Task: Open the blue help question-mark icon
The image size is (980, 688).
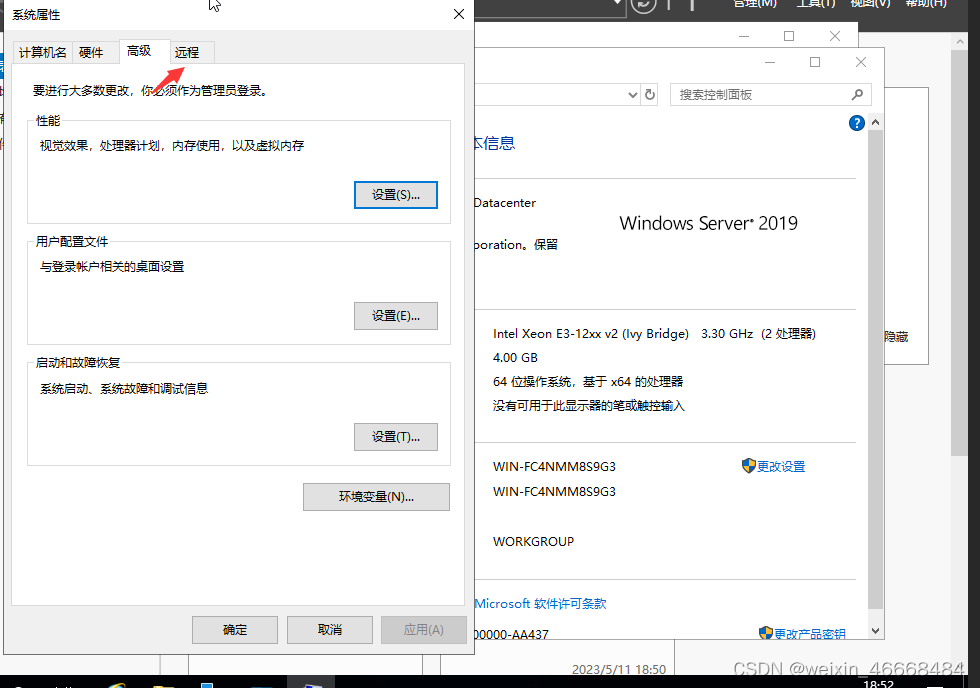Action: [856, 123]
